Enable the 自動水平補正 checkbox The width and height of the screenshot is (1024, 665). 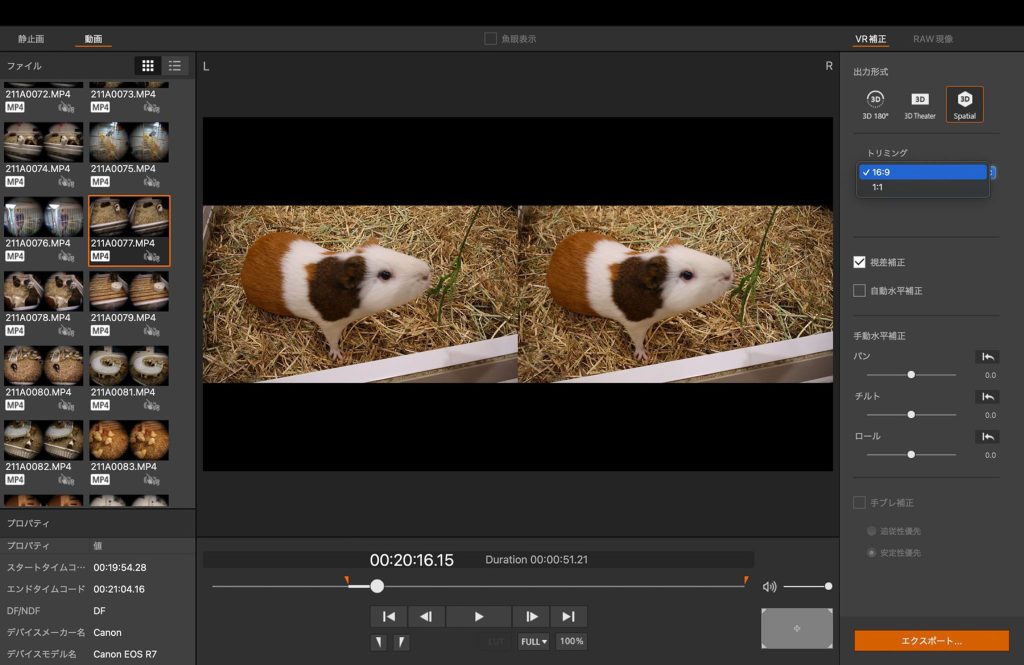pyautogui.click(x=859, y=291)
